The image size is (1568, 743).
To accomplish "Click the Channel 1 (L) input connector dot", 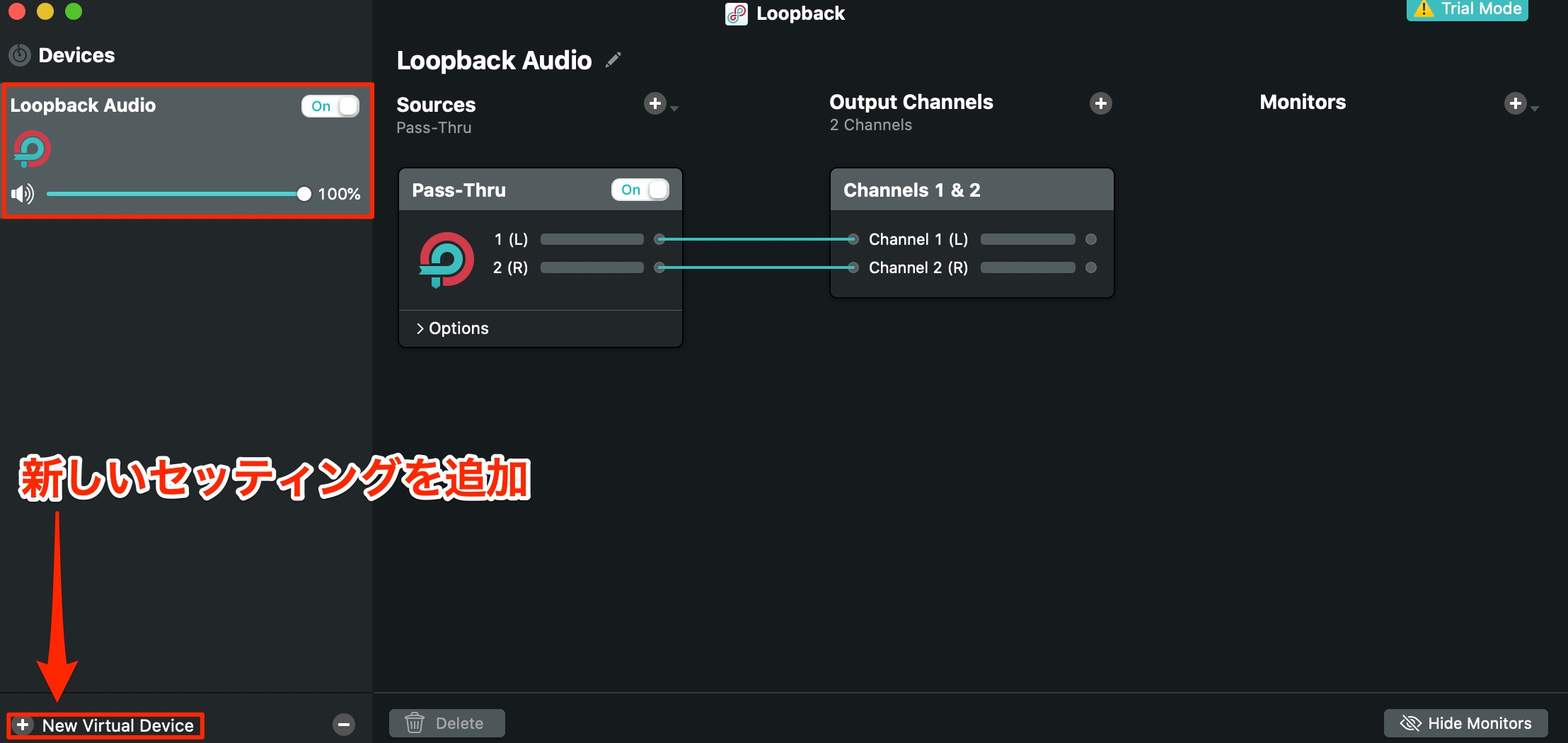I will pyautogui.click(x=853, y=239).
